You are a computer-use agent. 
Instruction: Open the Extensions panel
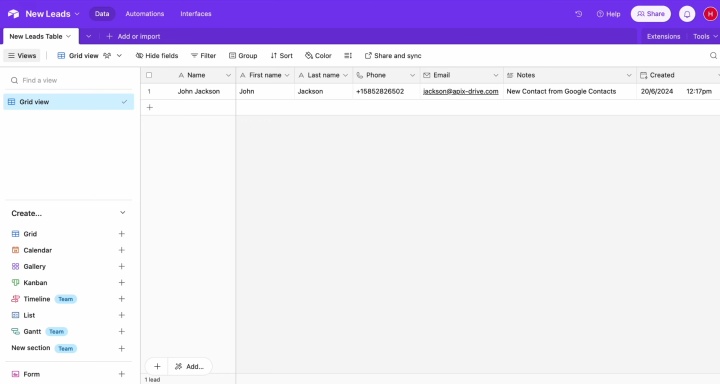[663, 36]
